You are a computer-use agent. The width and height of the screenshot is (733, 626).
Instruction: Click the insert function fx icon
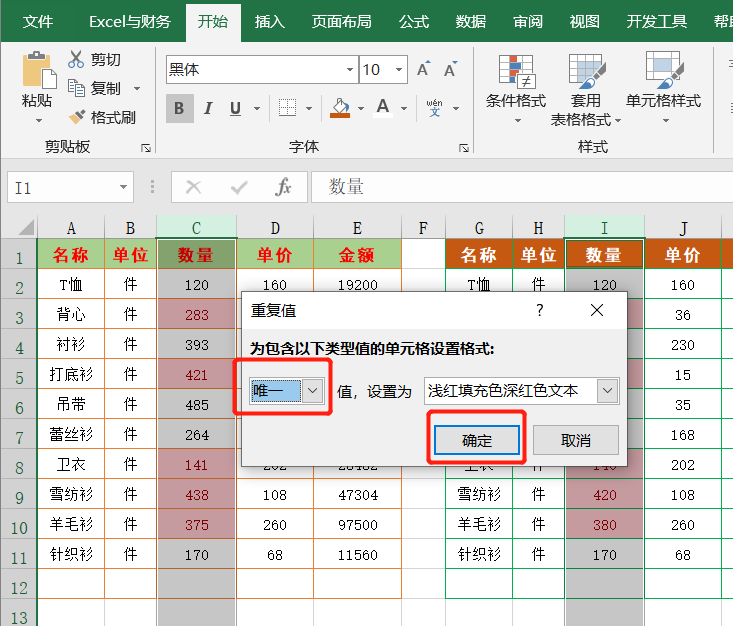[283, 187]
